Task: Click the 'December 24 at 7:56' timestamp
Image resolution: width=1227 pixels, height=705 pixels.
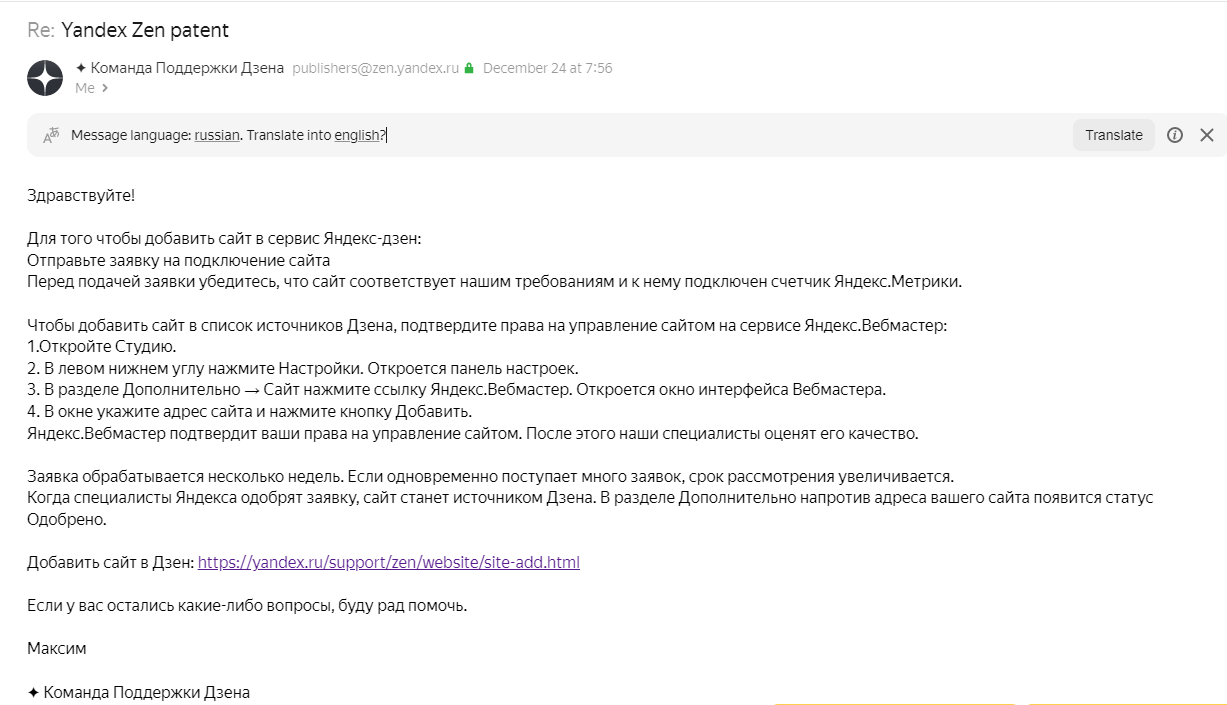Action: click(x=547, y=68)
